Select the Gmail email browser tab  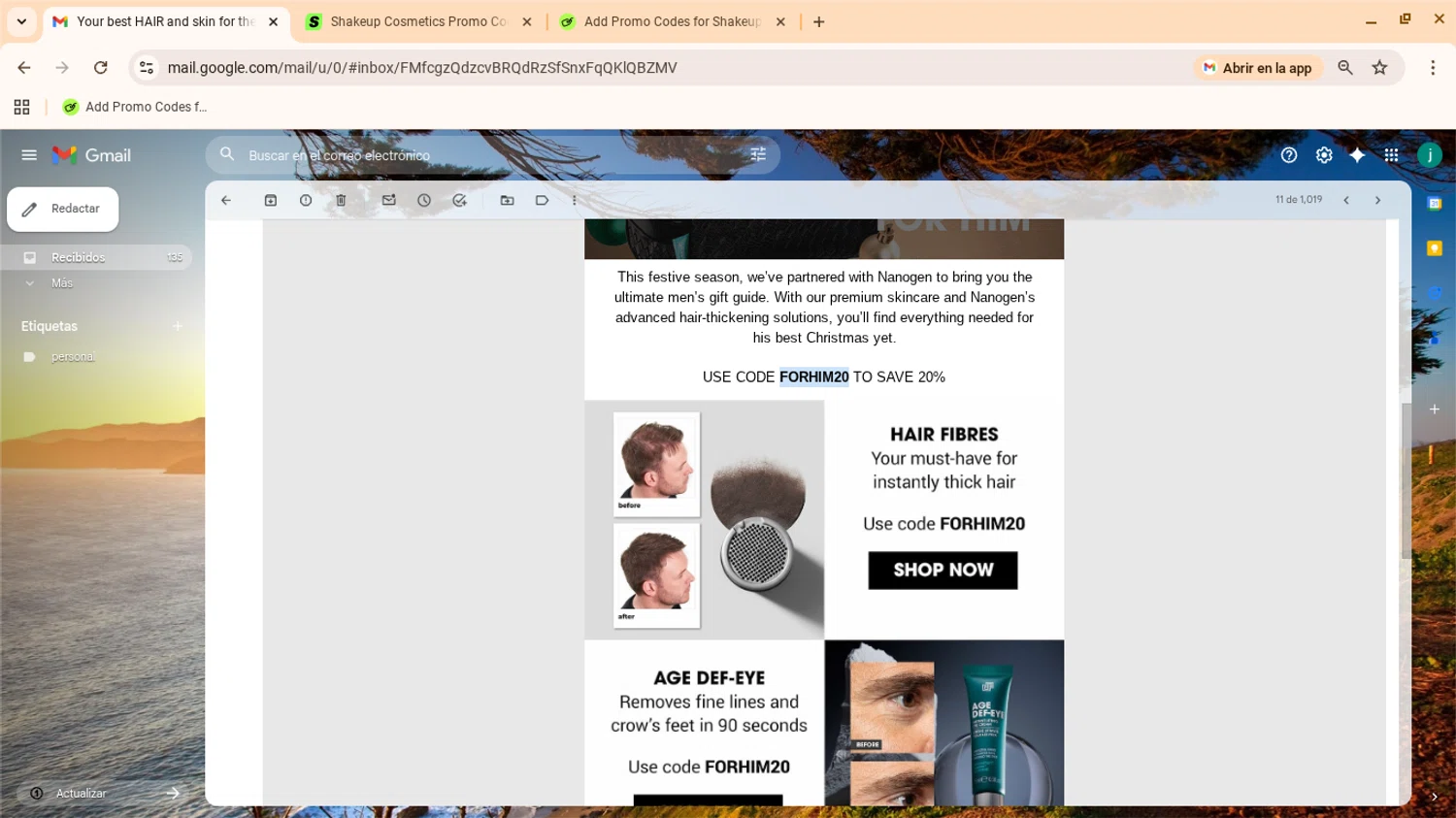pyautogui.click(x=166, y=21)
